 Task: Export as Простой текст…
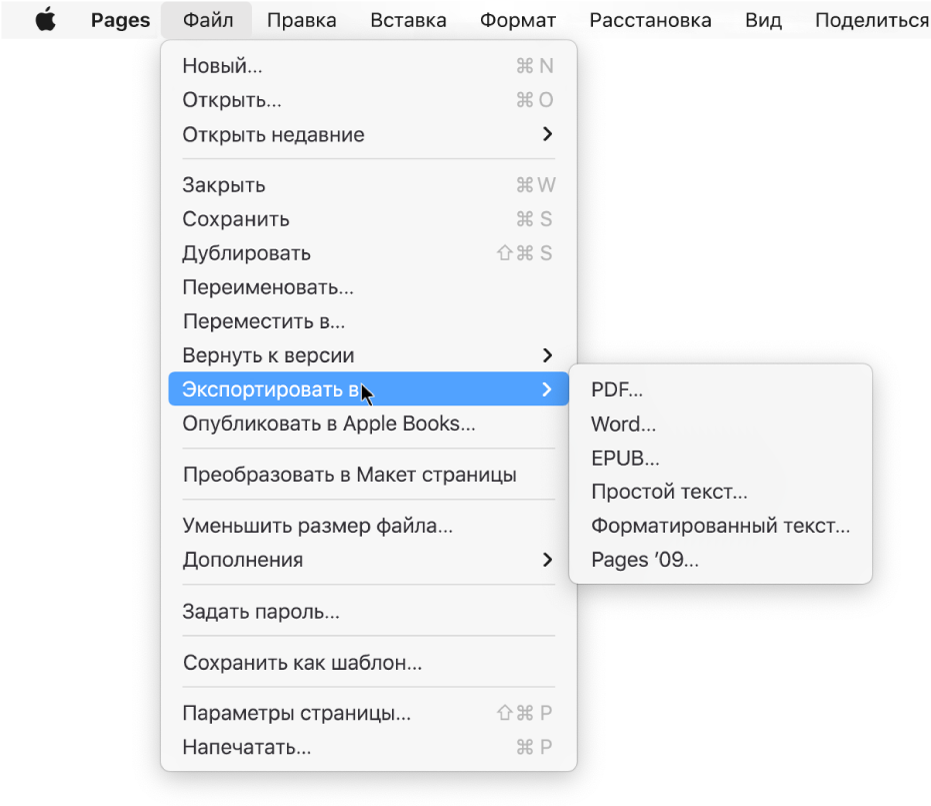coord(669,492)
